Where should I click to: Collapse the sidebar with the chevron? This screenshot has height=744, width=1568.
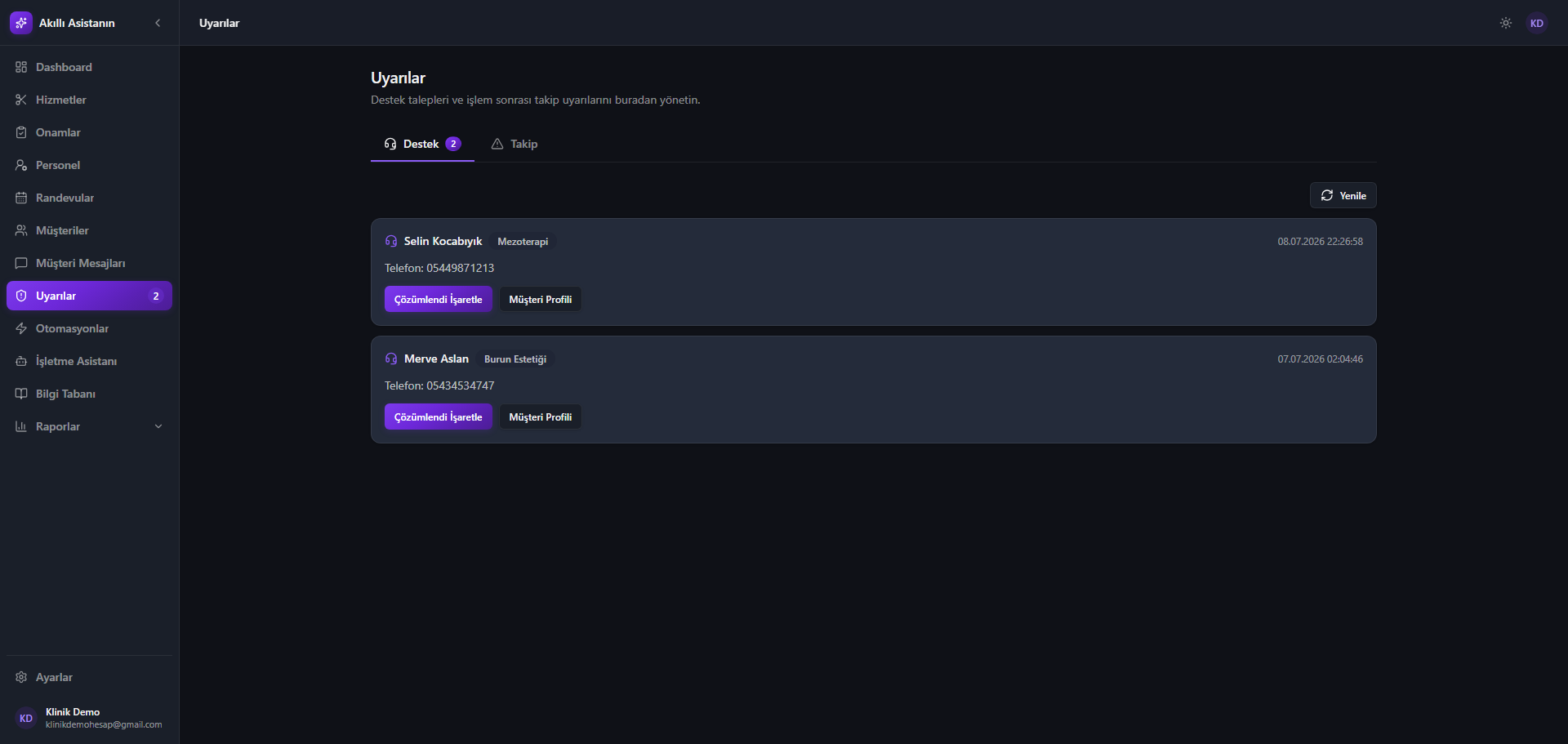tap(158, 23)
